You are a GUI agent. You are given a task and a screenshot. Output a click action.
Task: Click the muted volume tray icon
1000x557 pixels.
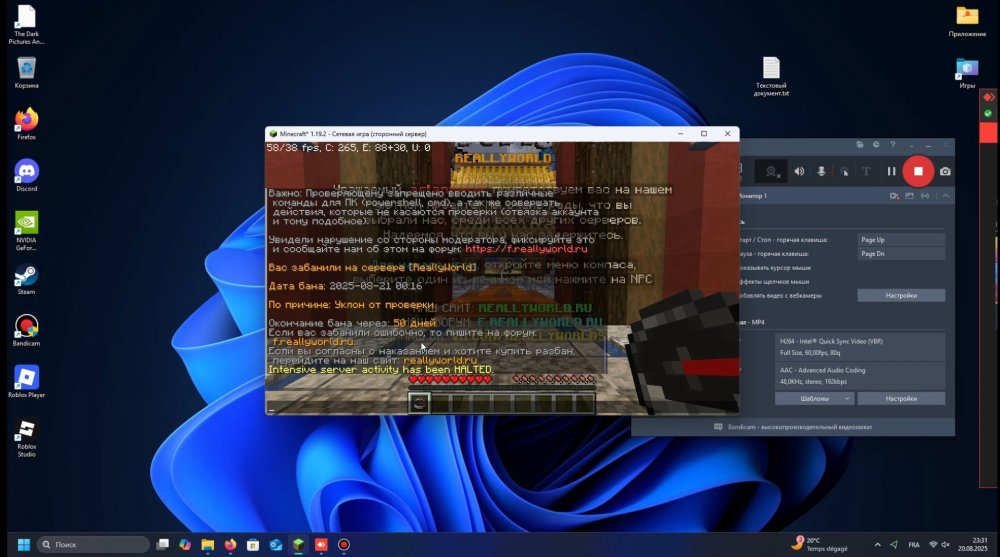point(945,544)
